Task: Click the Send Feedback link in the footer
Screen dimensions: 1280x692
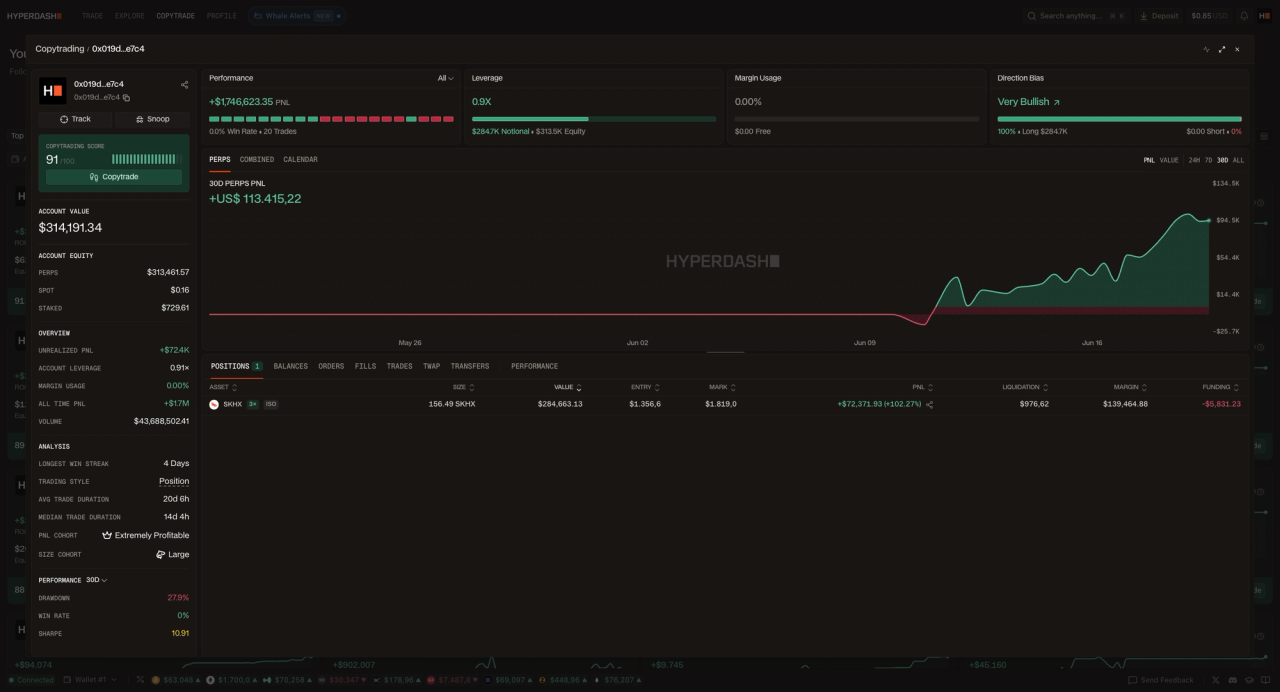Action: point(1159,680)
